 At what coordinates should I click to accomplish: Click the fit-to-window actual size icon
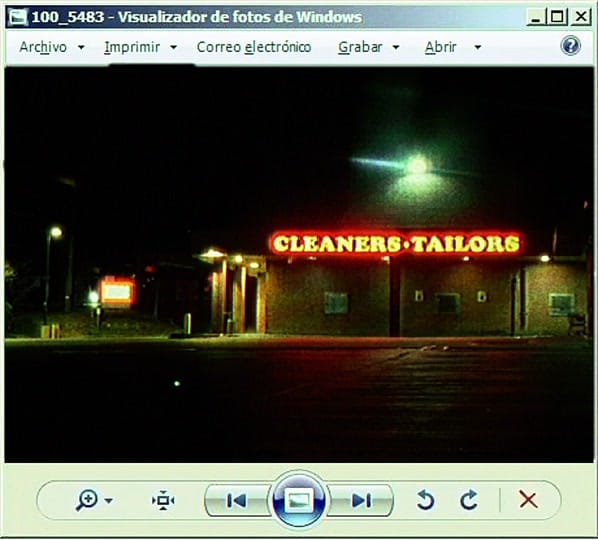(163, 500)
